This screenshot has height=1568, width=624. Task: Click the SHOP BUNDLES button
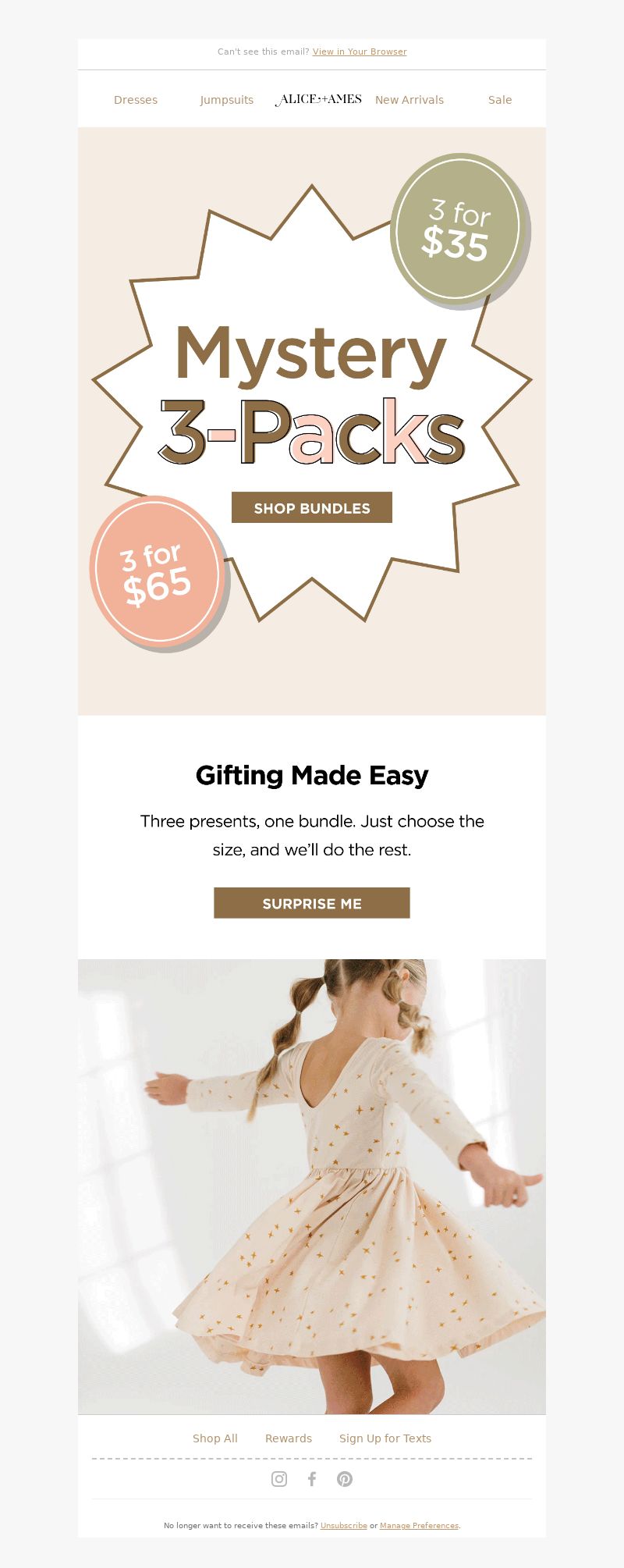click(312, 508)
